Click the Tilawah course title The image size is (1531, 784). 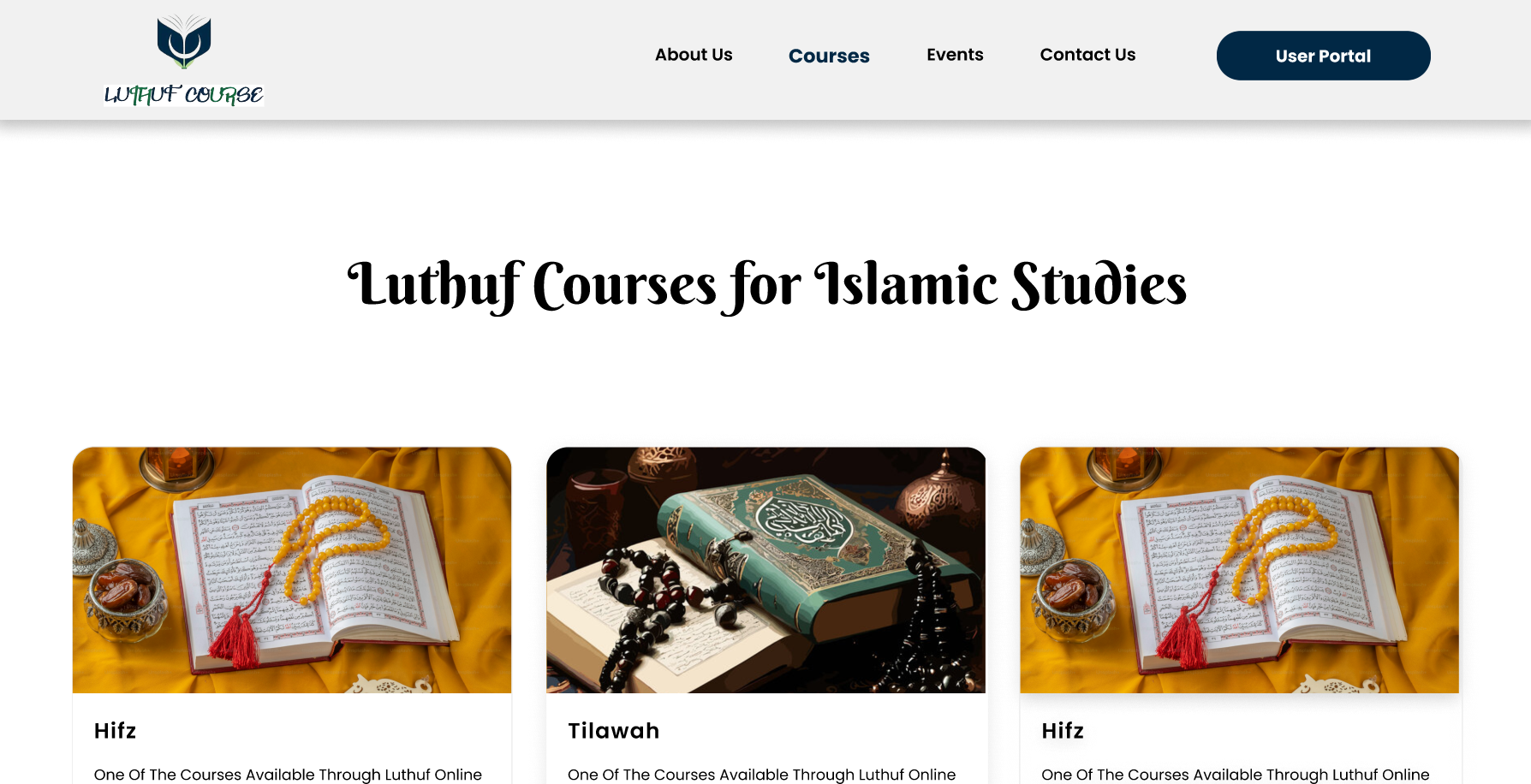point(614,731)
